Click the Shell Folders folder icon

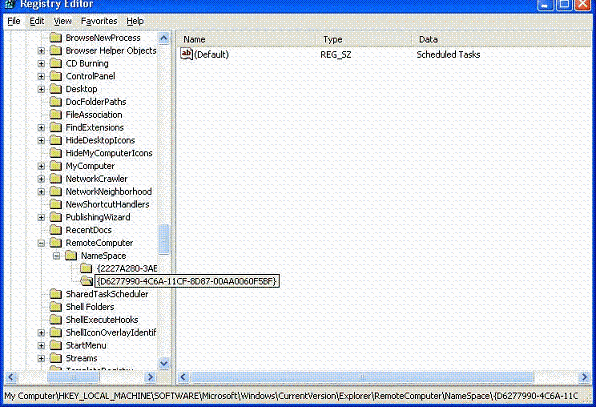[x=56, y=307]
